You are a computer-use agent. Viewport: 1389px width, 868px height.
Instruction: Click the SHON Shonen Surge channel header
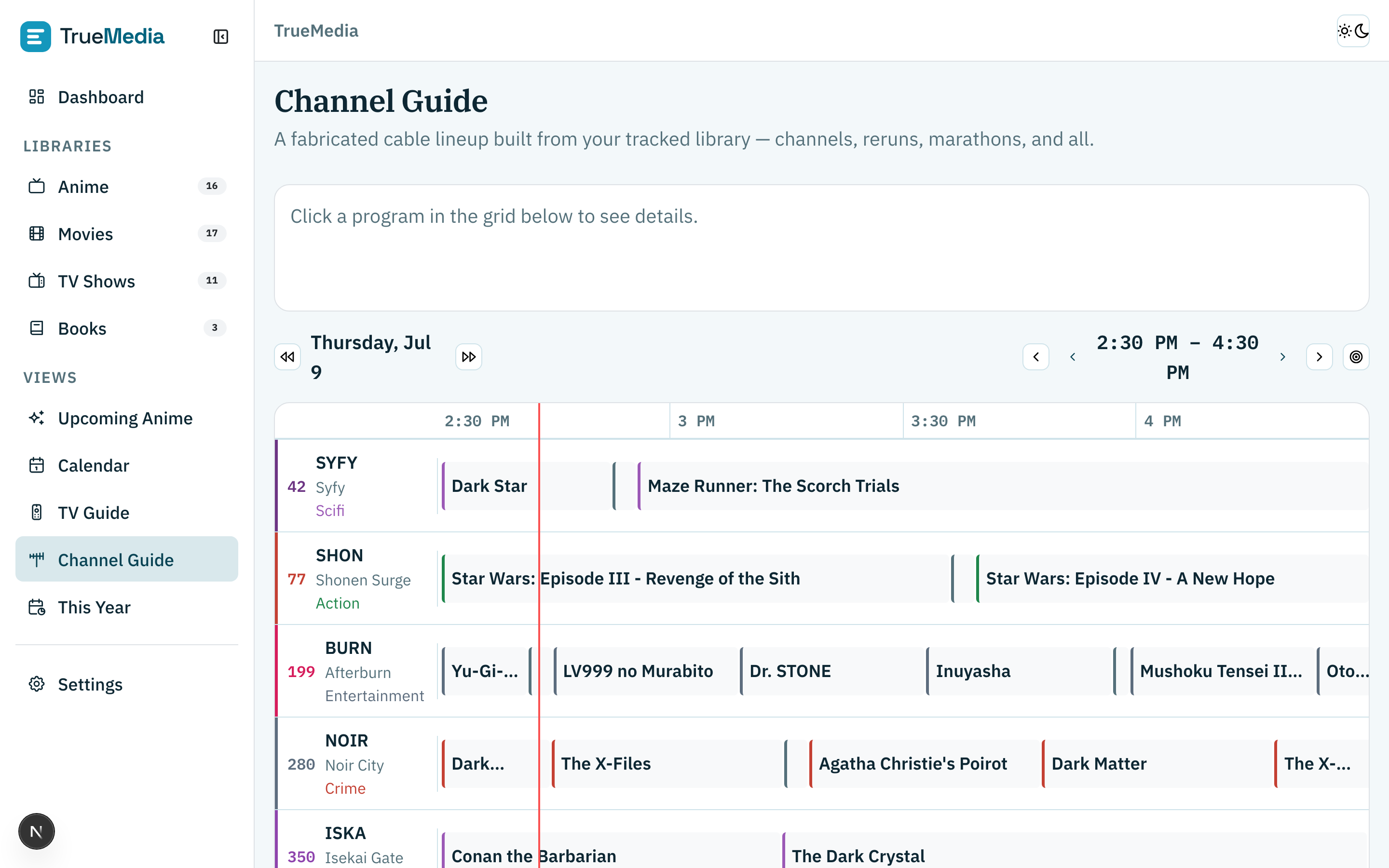(356, 579)
